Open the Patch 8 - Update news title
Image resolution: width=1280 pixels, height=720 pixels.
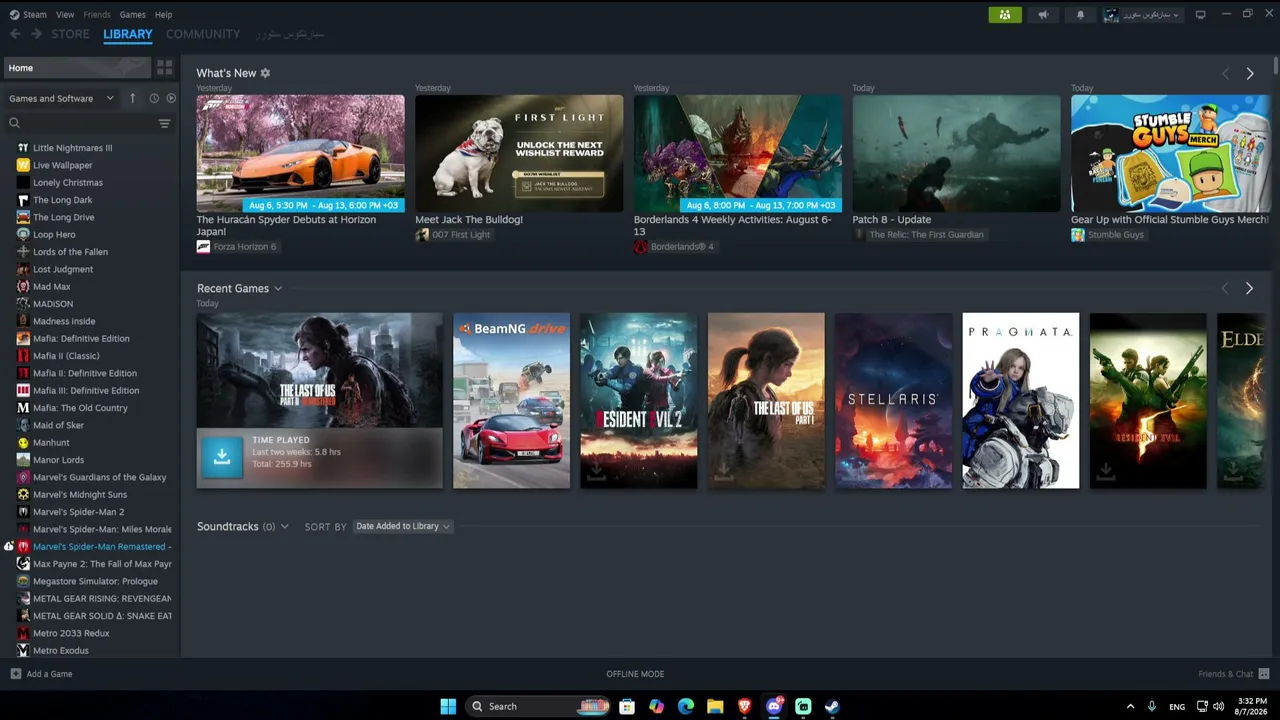[x=892, y=220]
